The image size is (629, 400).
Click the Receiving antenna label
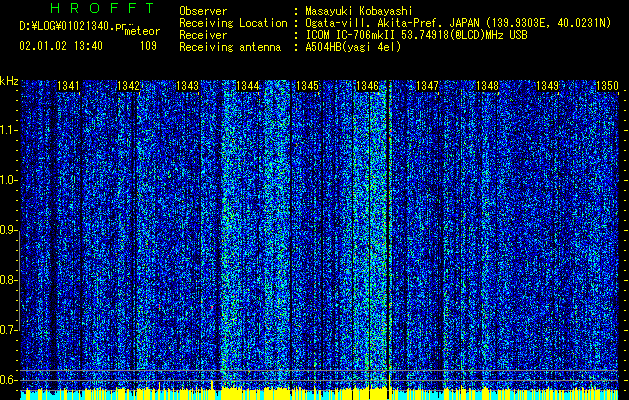[230, 47]
